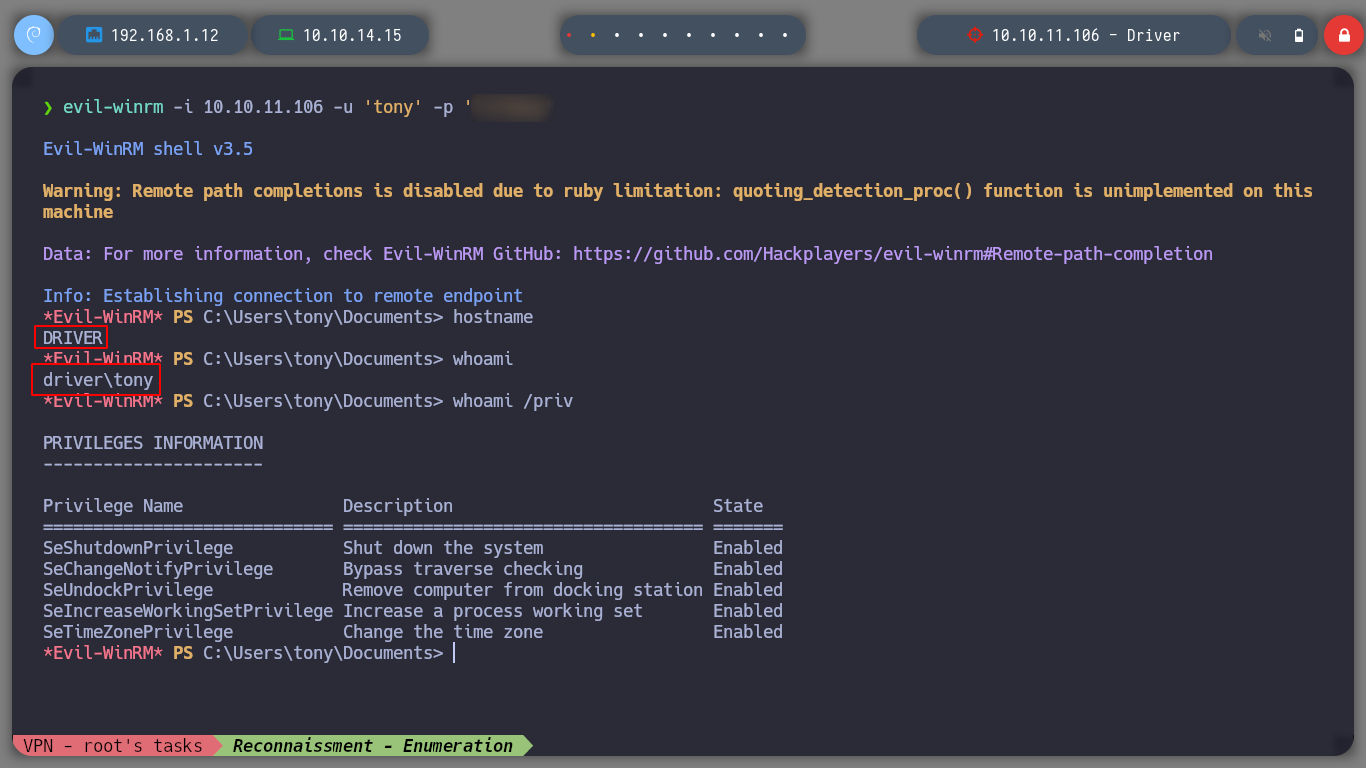Switch to the tenth workspace dot
This screenshot has height=768, width=1366.
785,35
